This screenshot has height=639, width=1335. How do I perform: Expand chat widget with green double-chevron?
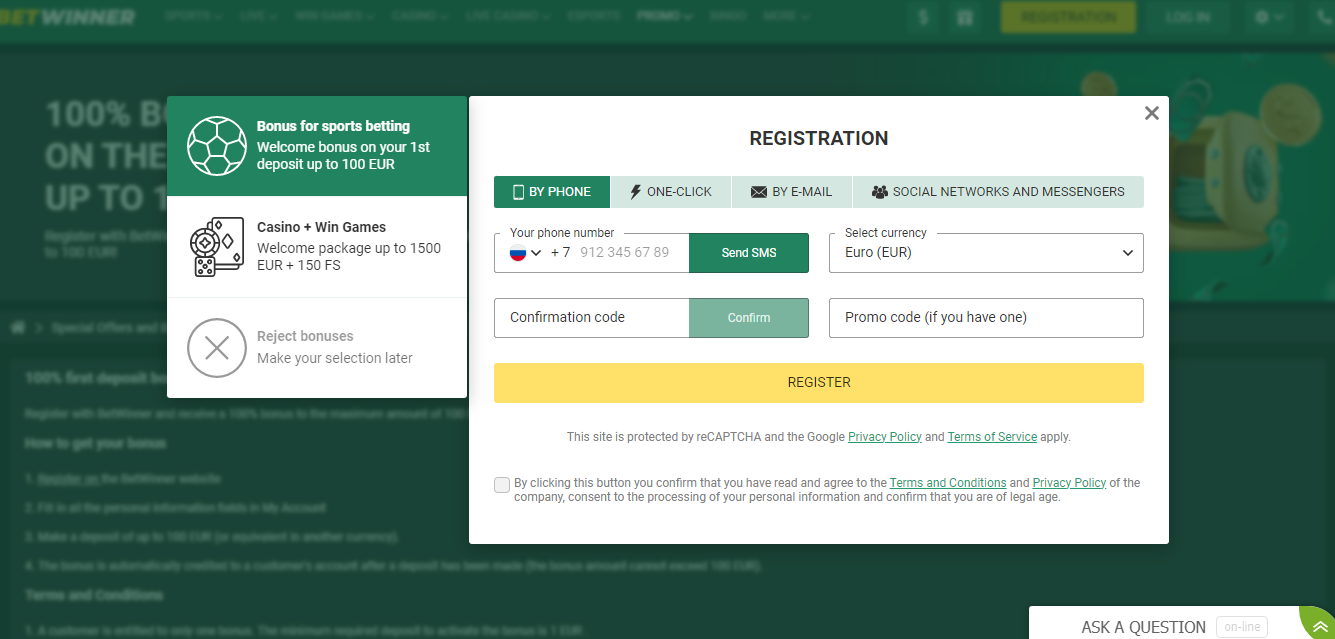(1321, 626)
